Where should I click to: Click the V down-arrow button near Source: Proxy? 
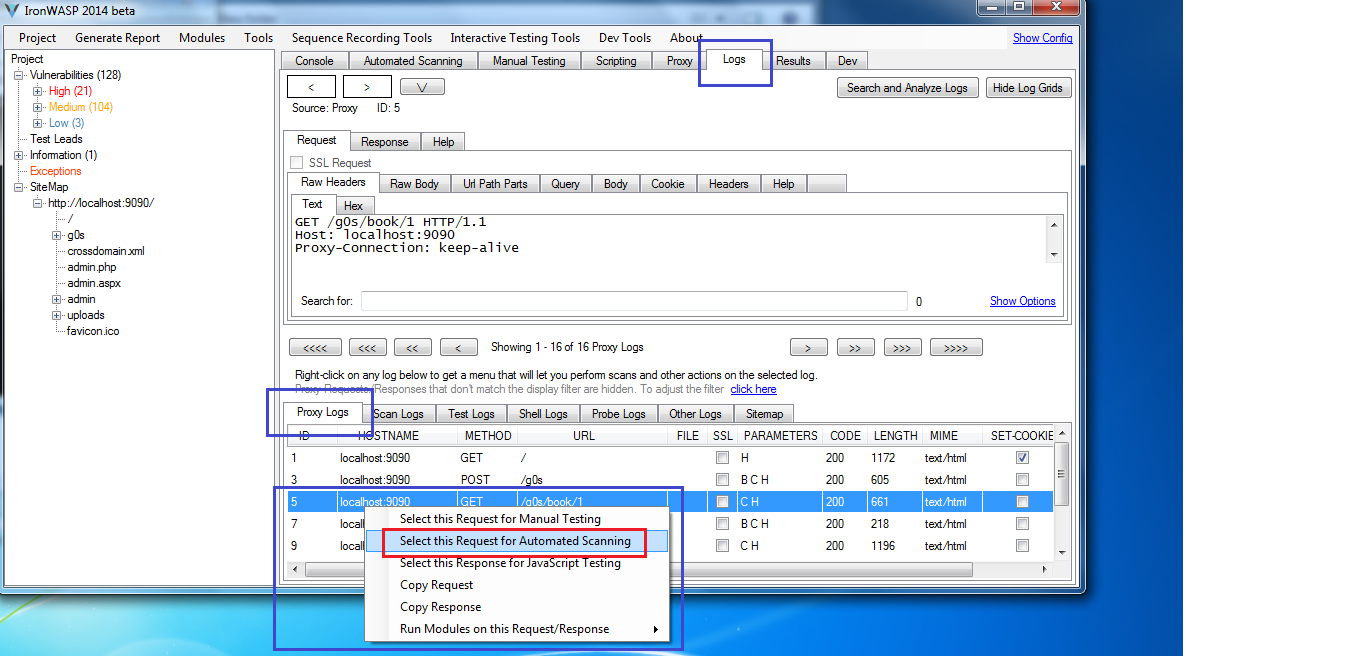421,86
